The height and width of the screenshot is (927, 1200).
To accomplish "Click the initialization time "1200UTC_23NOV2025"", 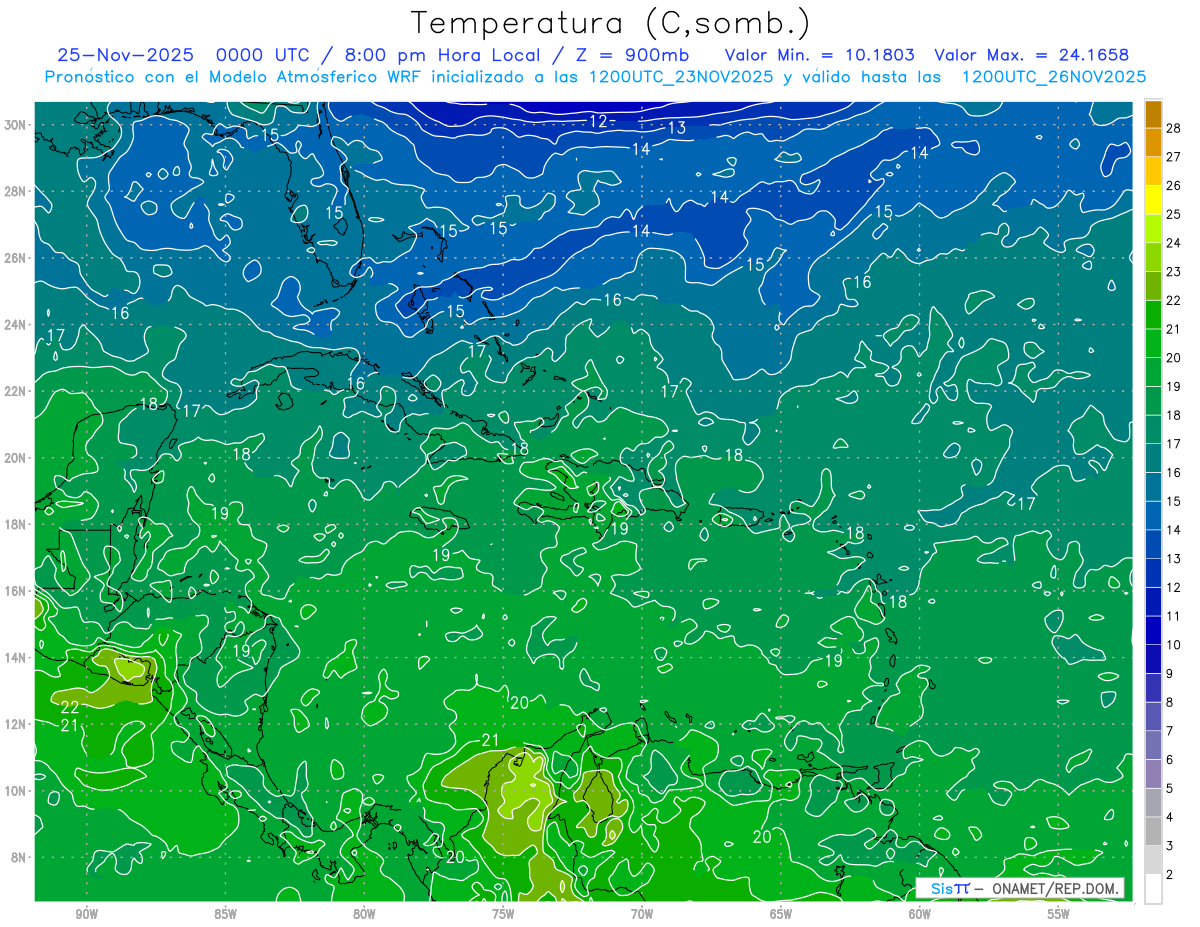I will tap(681, 77).
